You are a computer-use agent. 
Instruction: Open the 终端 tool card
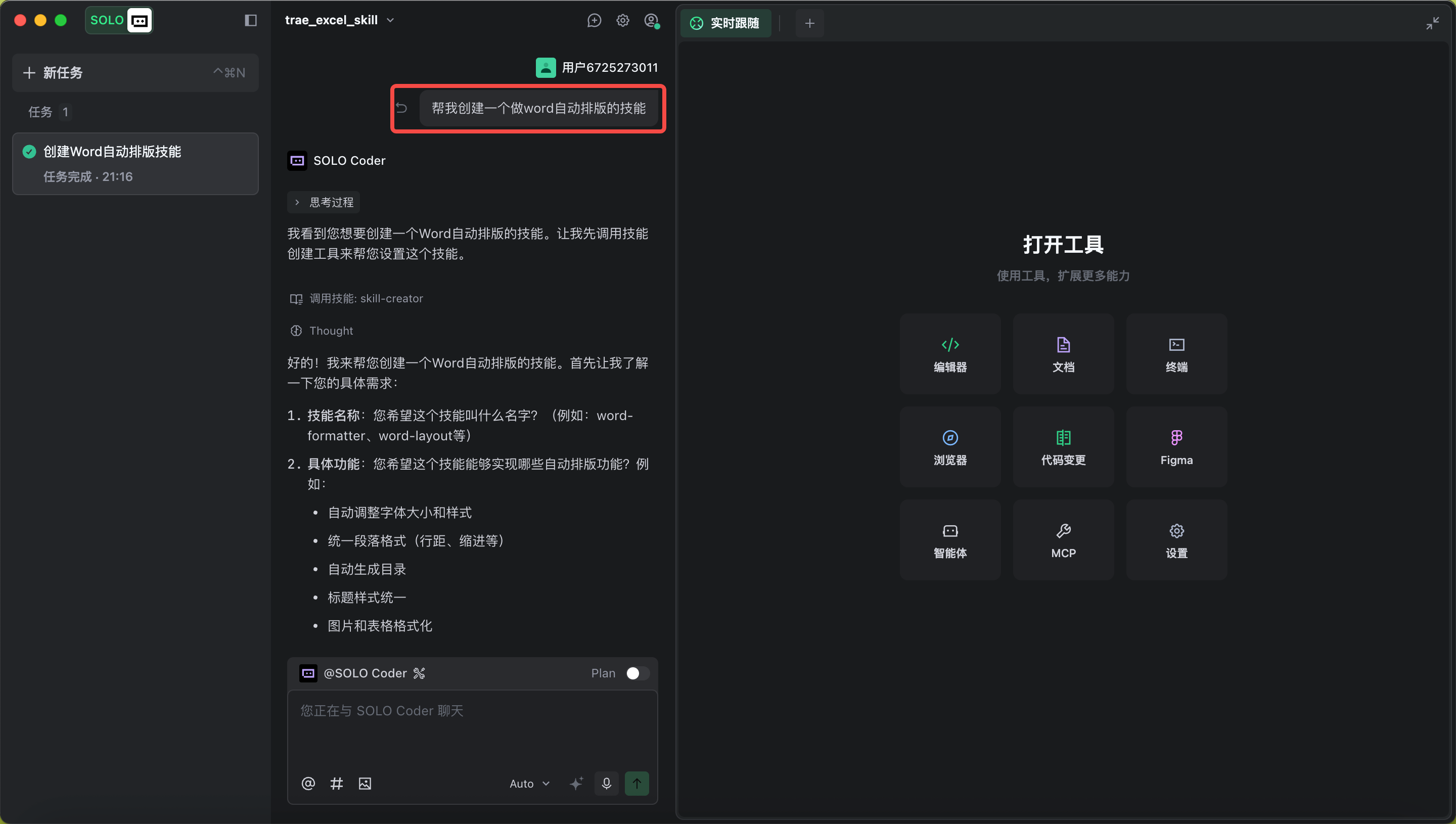coord(1176,354)
